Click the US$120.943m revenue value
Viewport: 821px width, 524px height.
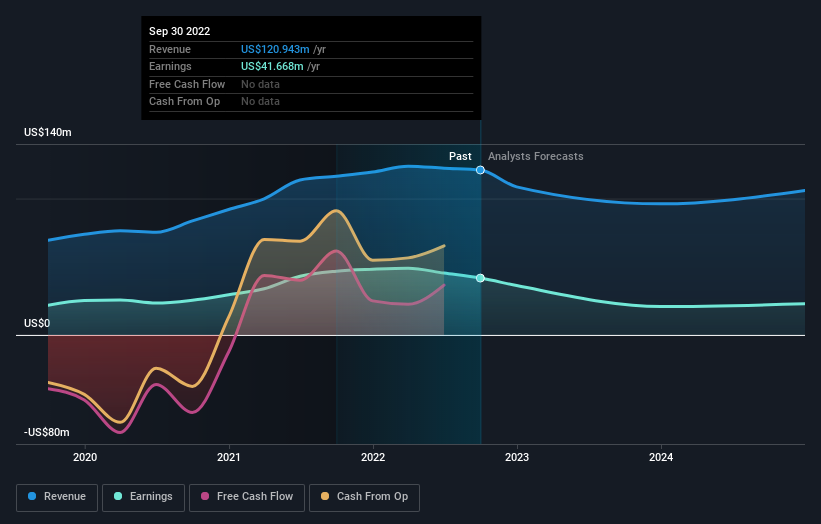tap(275, 49)
